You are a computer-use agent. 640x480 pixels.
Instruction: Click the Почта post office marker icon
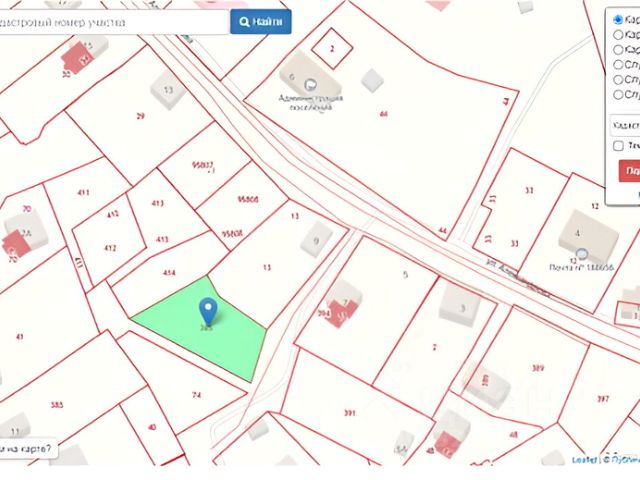(x=582, y=255)
